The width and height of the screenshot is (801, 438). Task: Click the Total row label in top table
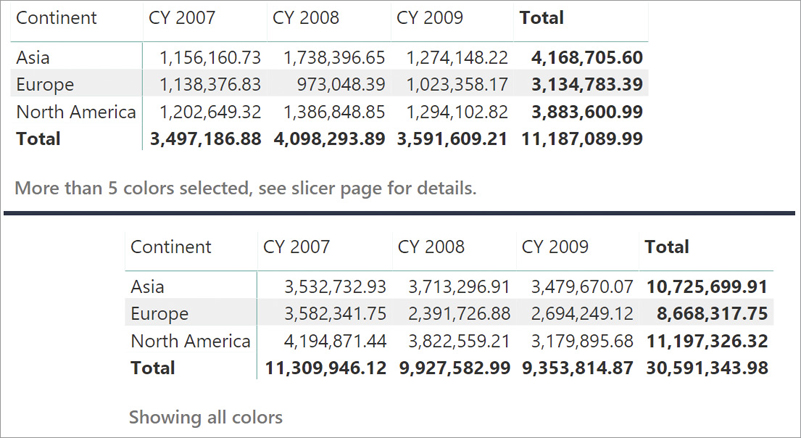pyautogui.click(x=38, y=139)
